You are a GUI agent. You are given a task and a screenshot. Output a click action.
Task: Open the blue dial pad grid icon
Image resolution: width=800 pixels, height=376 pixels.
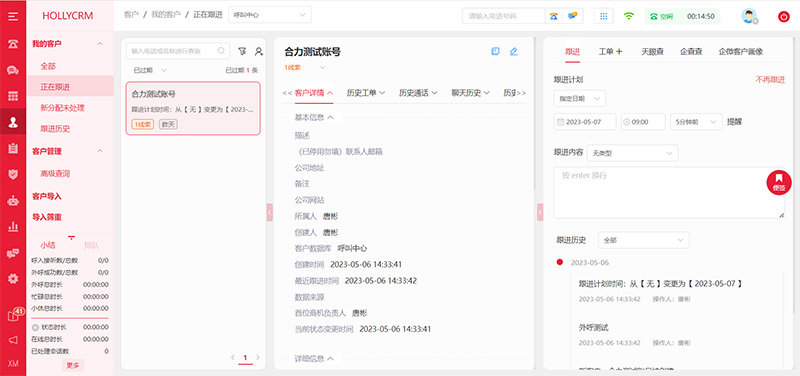(x=604, y=16)
